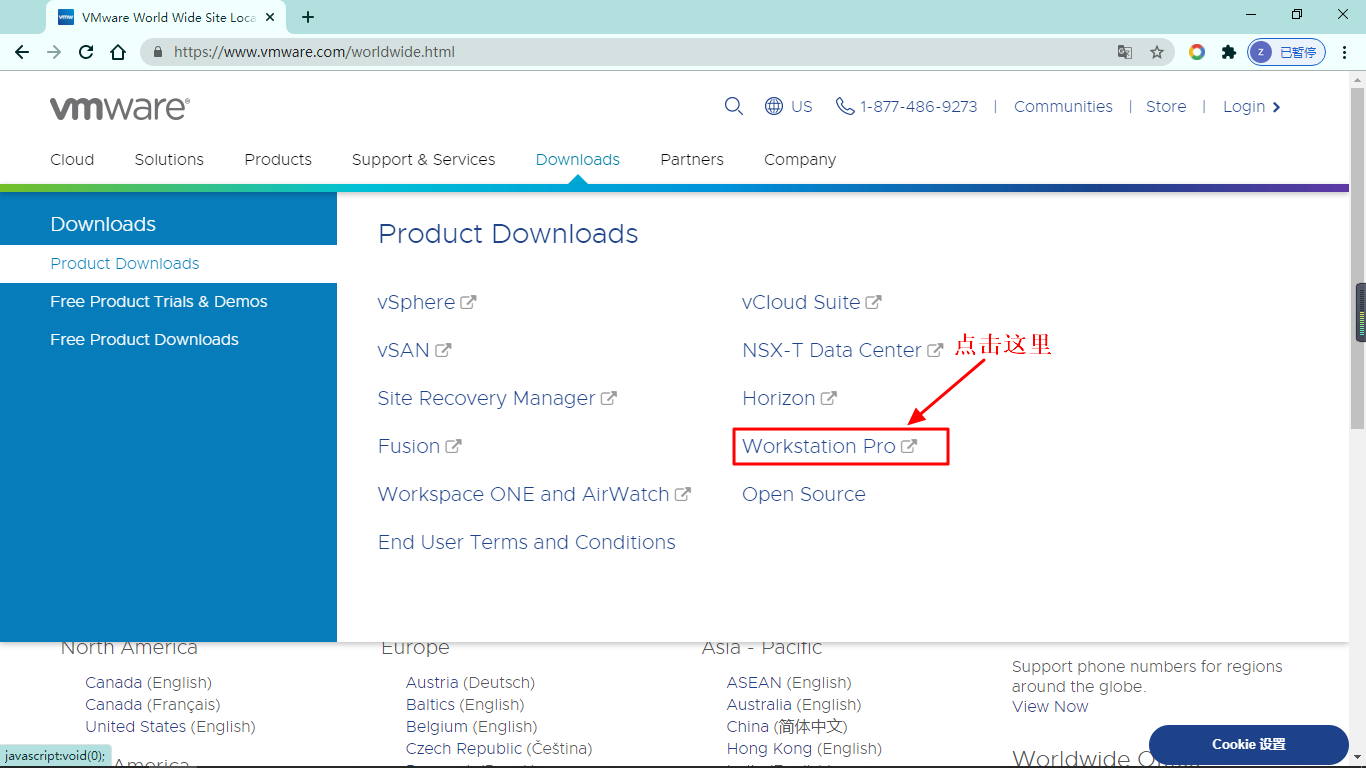Bookmark this page with star icon
The height and width of the screenshot is (768, 1366).
1157,52
